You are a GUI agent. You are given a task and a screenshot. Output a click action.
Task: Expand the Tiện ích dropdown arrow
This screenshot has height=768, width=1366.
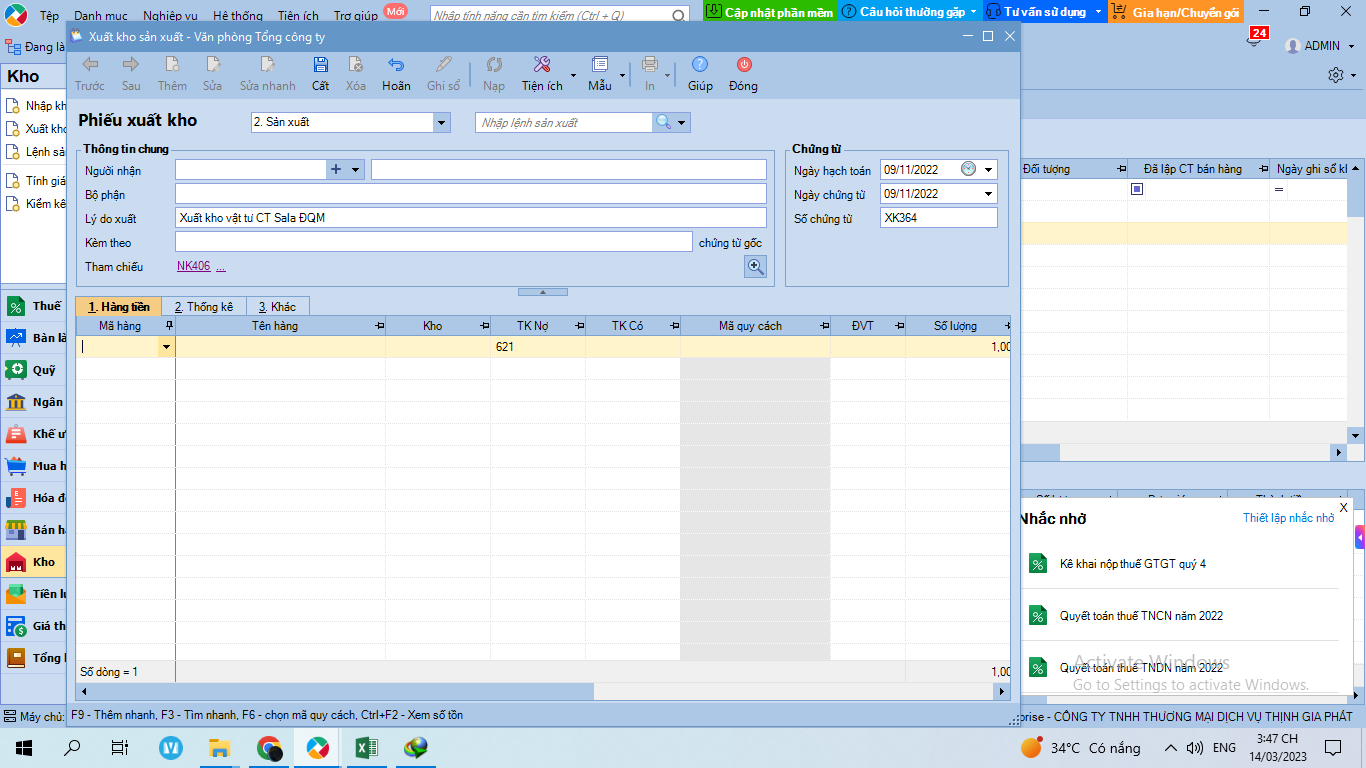(x=573, y=75)
